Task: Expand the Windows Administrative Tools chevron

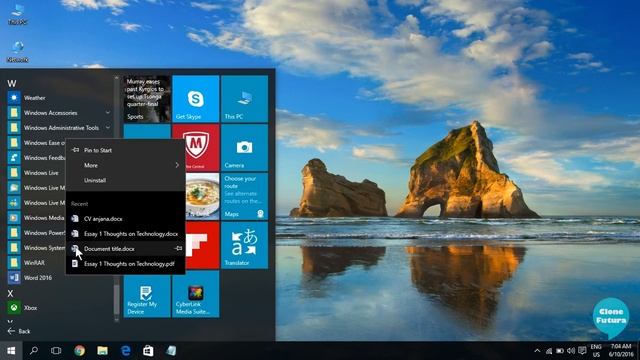Action: point(108,127)
